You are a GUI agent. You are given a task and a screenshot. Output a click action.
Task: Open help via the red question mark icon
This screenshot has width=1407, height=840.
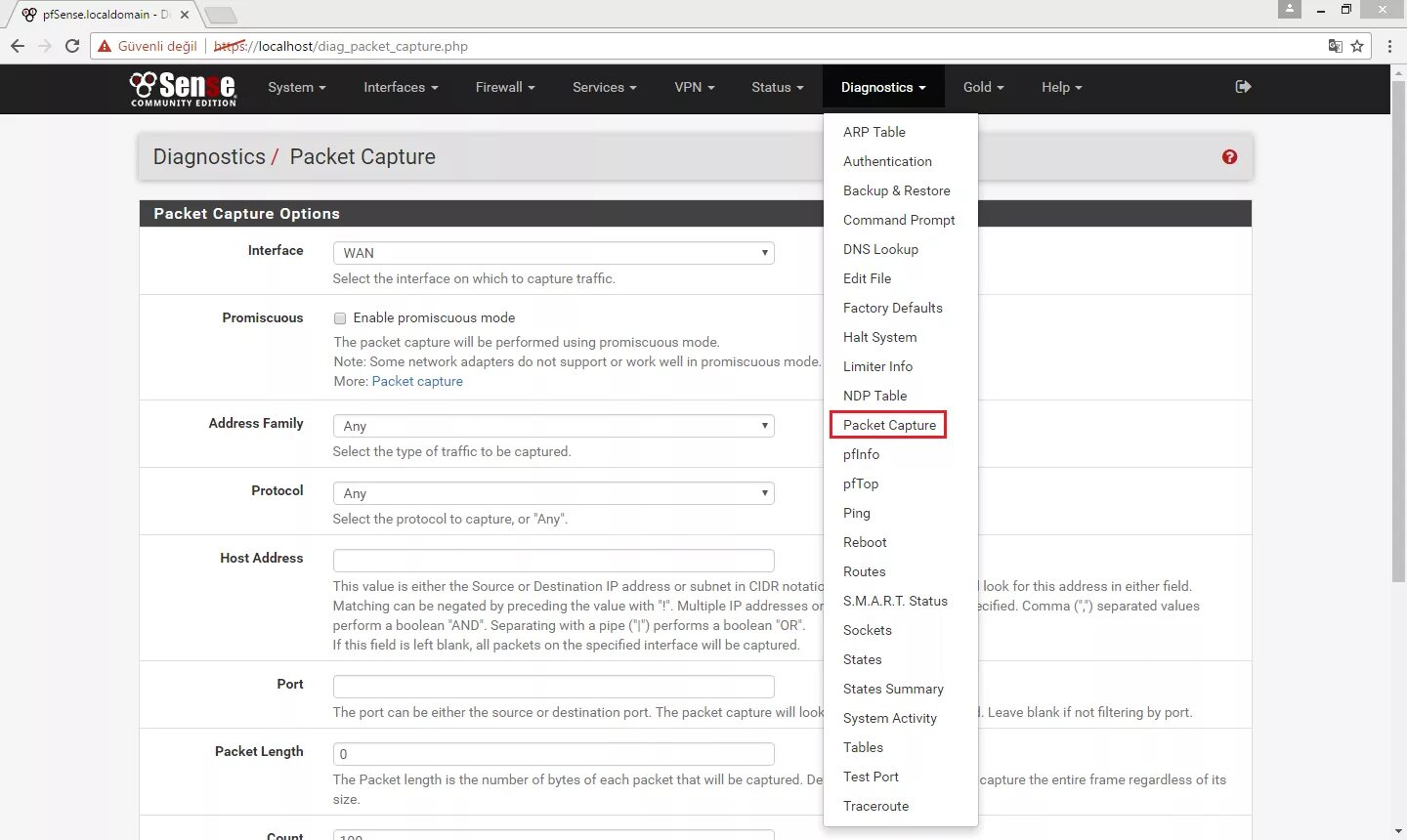tap(1229, 156)
